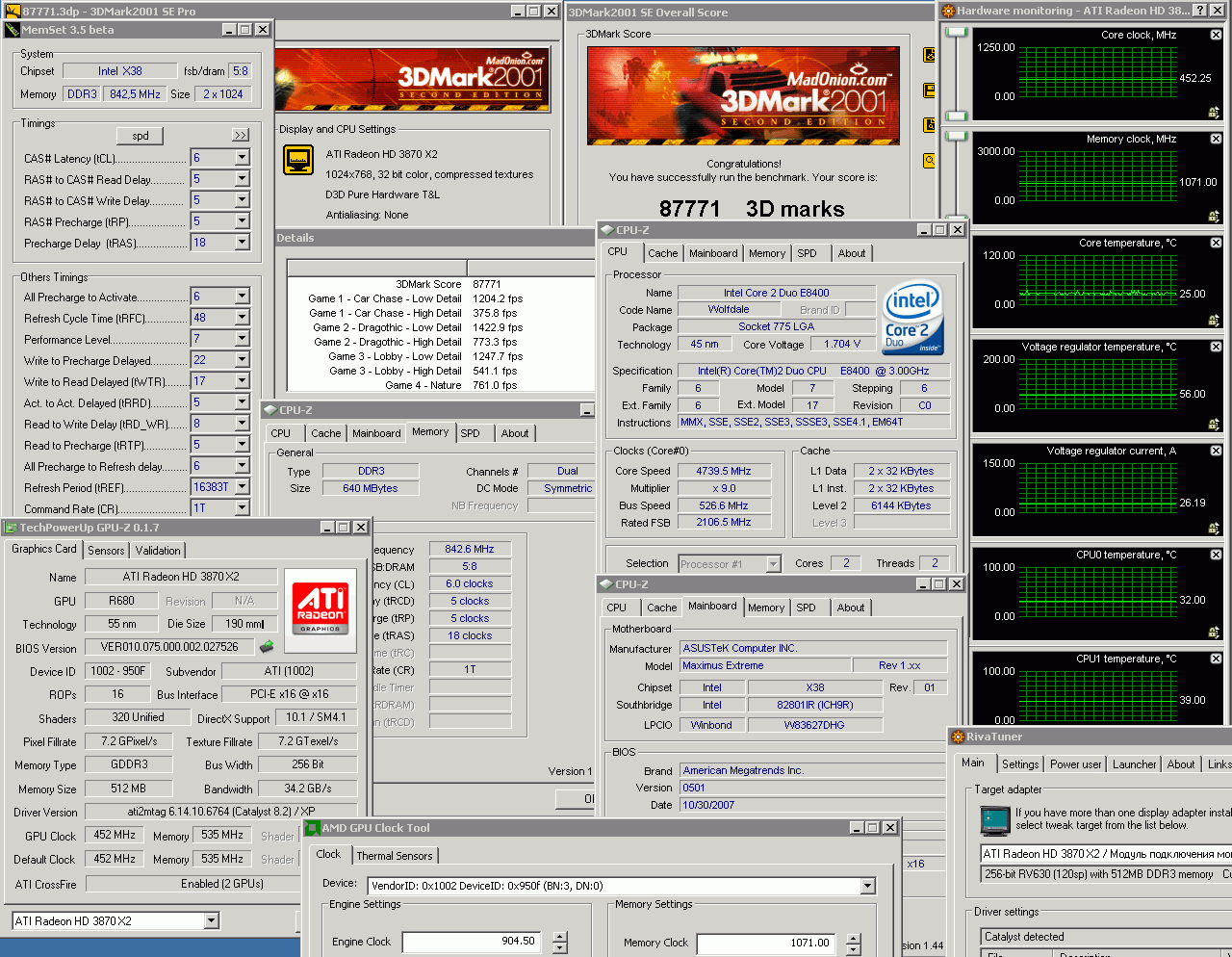Open the RAS# to CAS# Read Delay dropdown
This screenshot has width=1232, height=957.
coord(242,179)
